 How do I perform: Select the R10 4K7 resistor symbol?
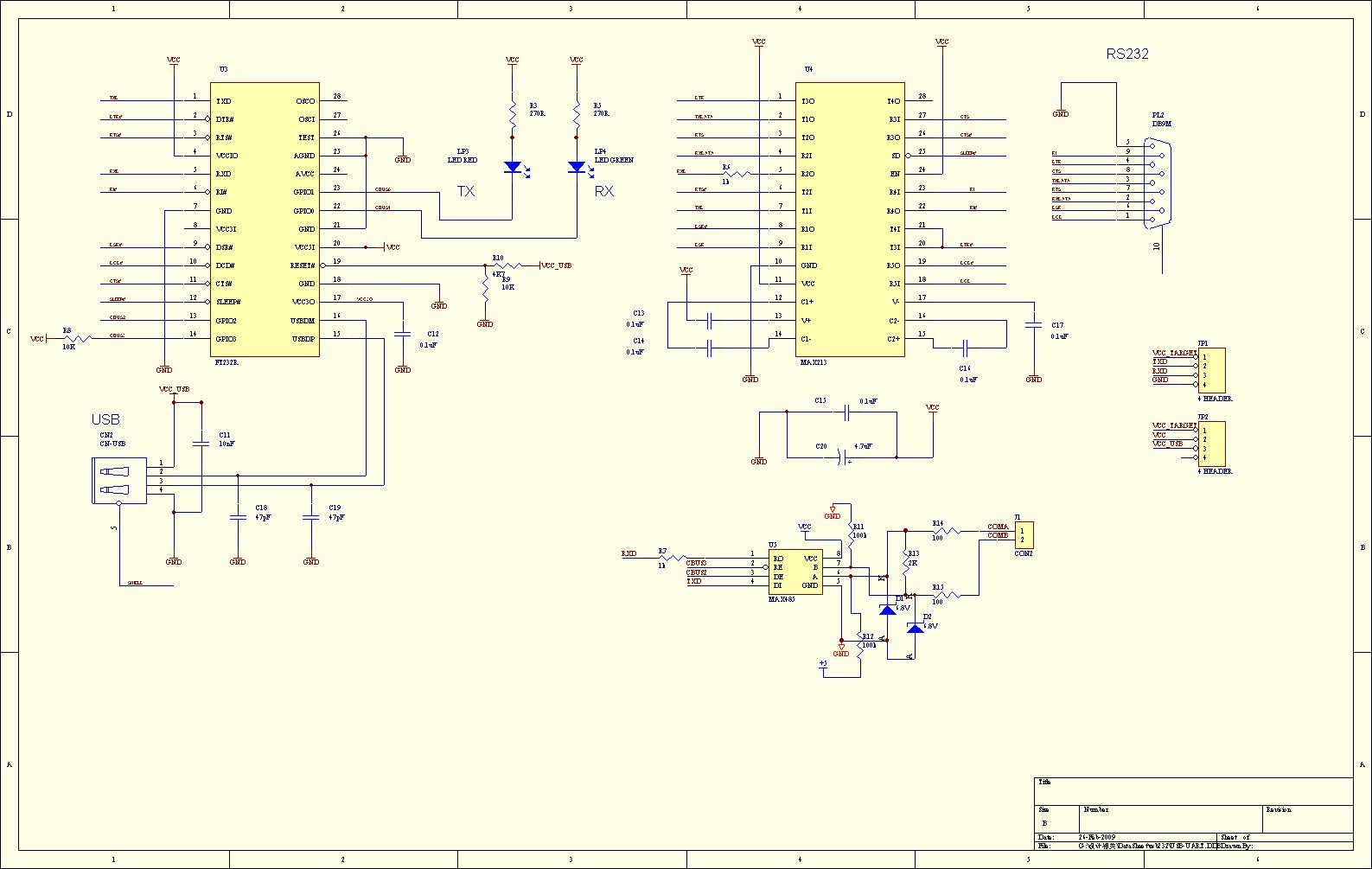click(x=507, y=265)
